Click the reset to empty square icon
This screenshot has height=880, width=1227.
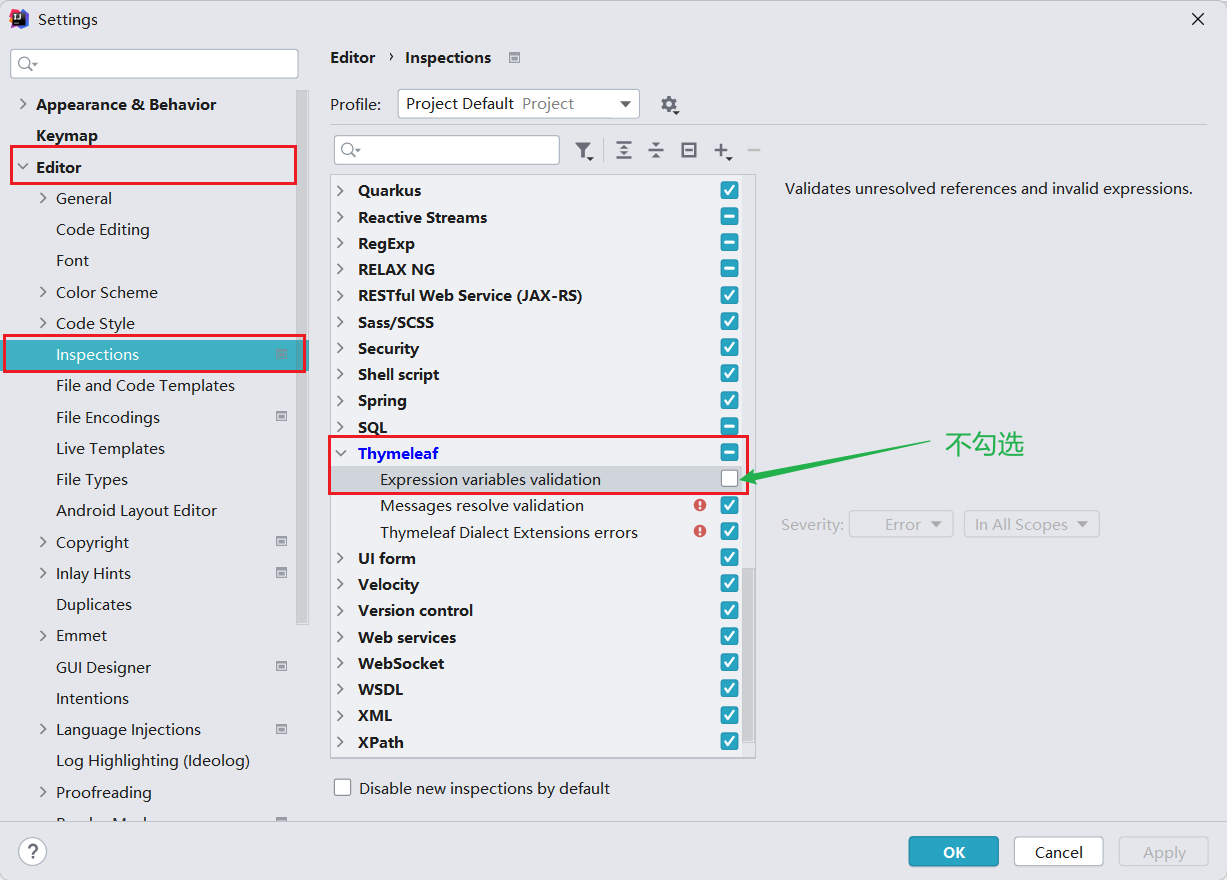689,150
